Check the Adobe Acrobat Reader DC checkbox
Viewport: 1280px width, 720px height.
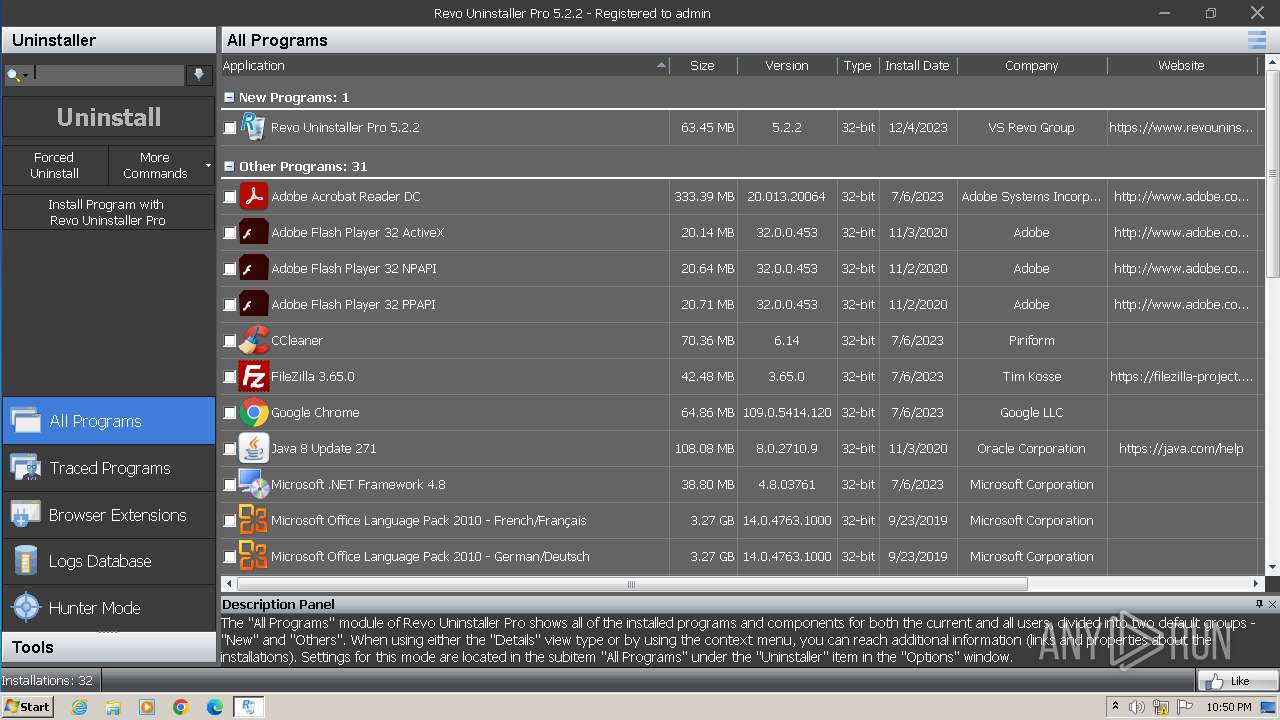coord(230,197)
